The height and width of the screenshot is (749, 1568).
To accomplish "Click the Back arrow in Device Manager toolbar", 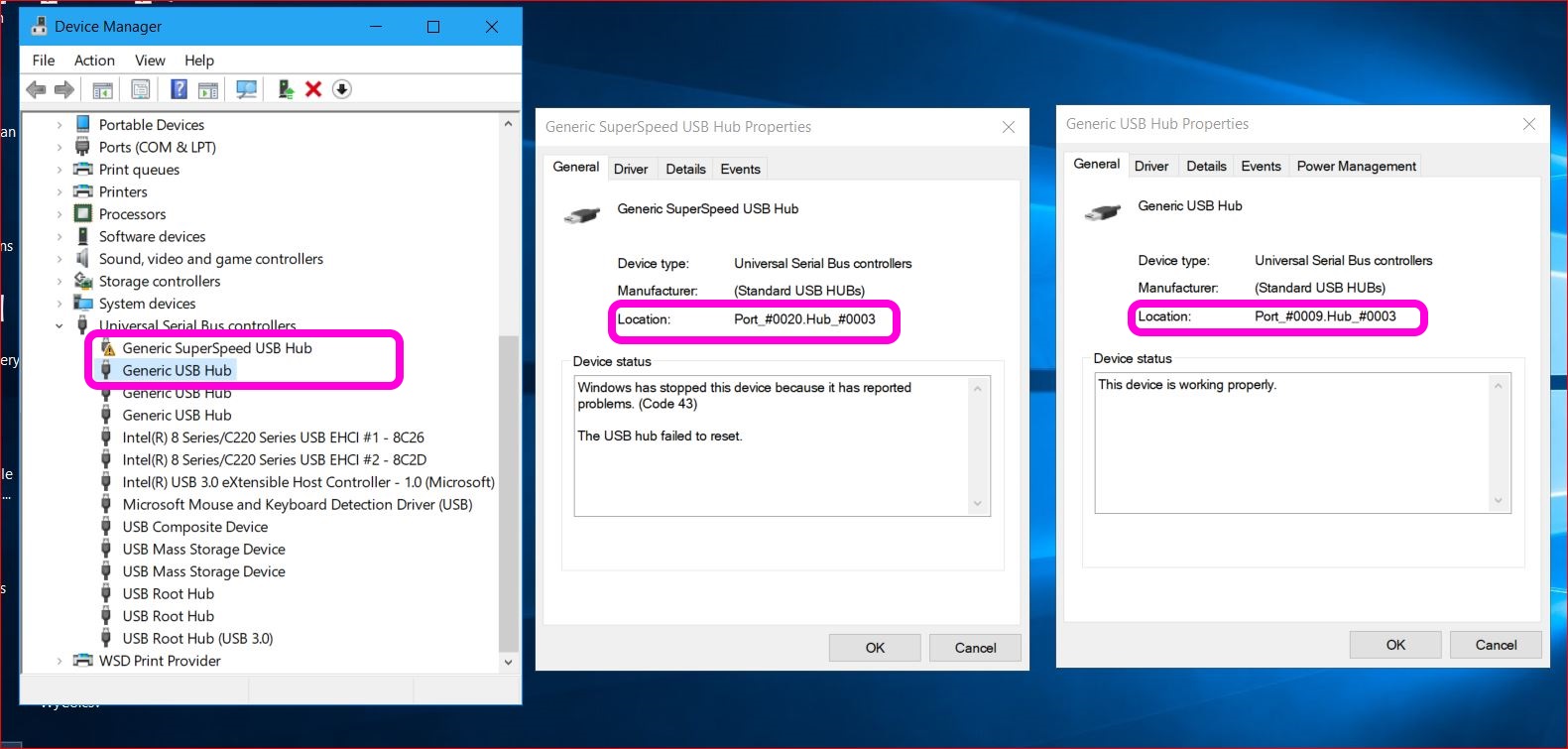I will 36,90.
